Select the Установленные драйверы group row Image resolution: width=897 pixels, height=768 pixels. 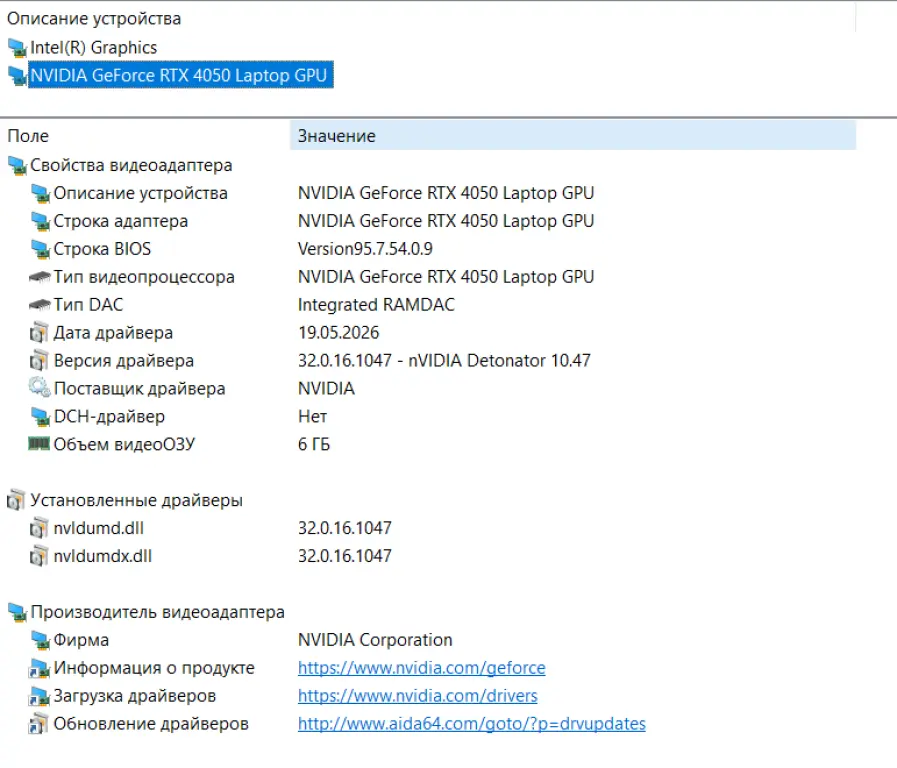[x=136, y=500]
